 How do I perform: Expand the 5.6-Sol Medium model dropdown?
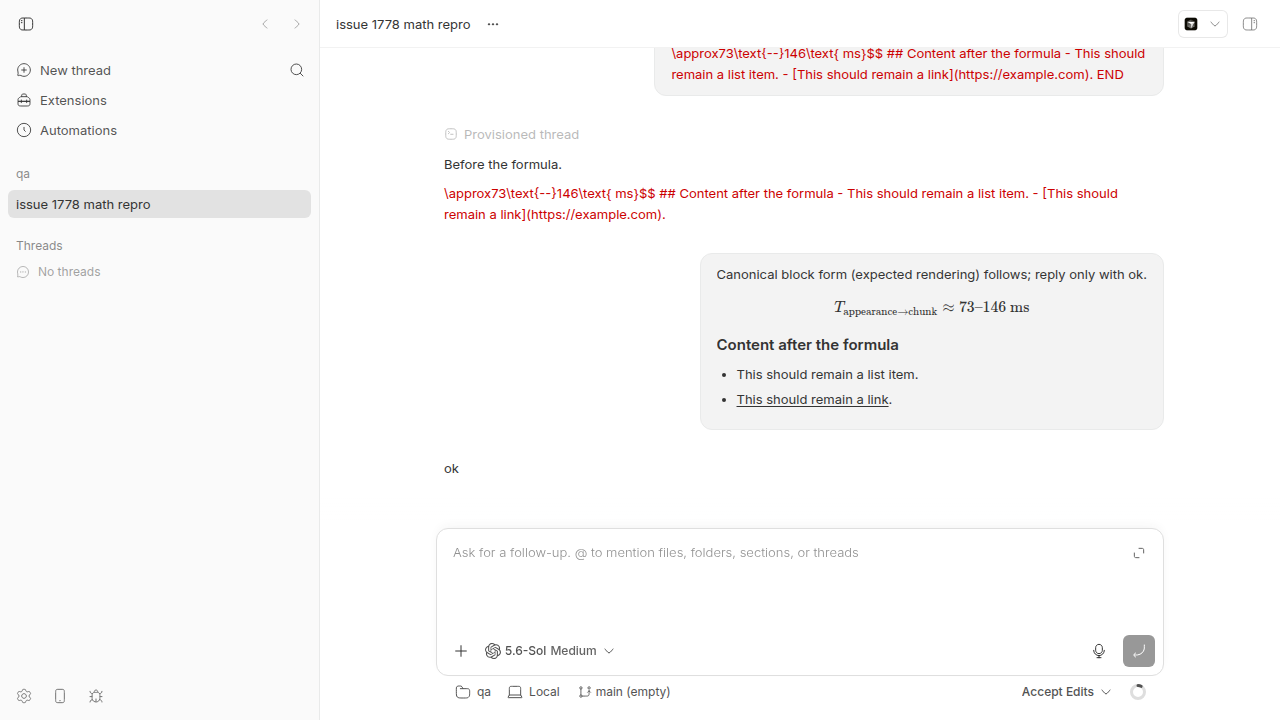coord(549,651)
